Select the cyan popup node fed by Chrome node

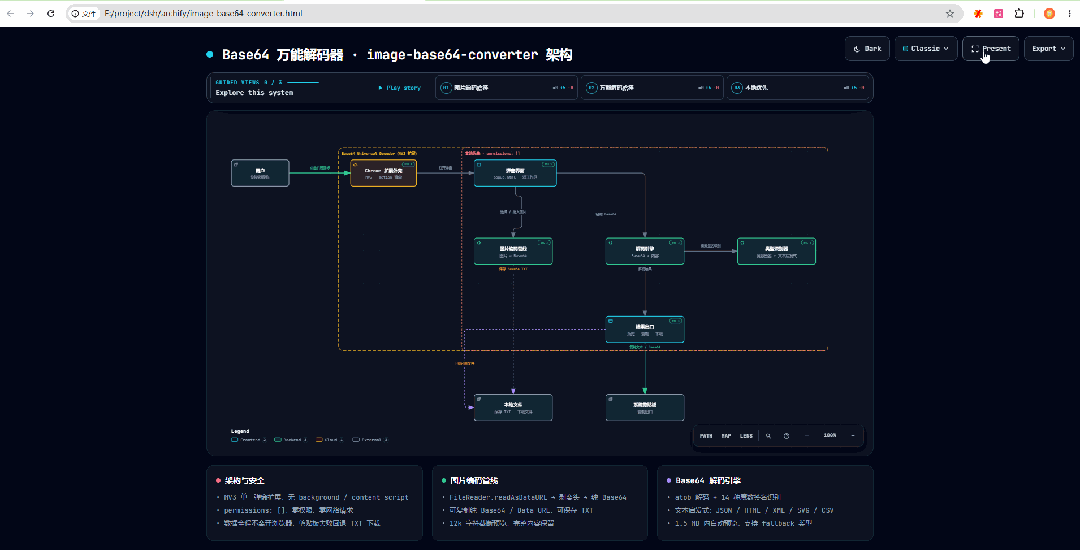click(515, 173)
